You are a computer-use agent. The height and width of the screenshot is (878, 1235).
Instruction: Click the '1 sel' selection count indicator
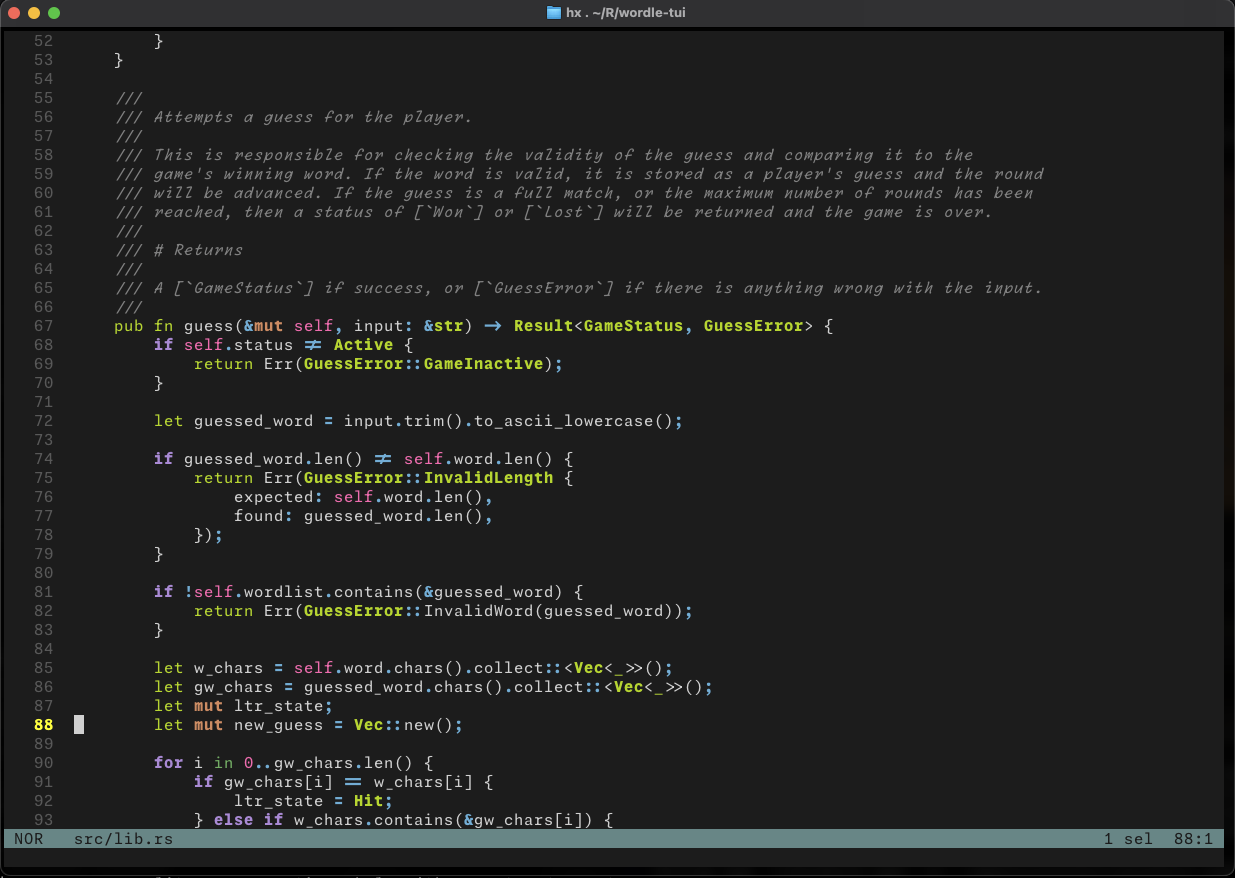(x=1128, y=839)
